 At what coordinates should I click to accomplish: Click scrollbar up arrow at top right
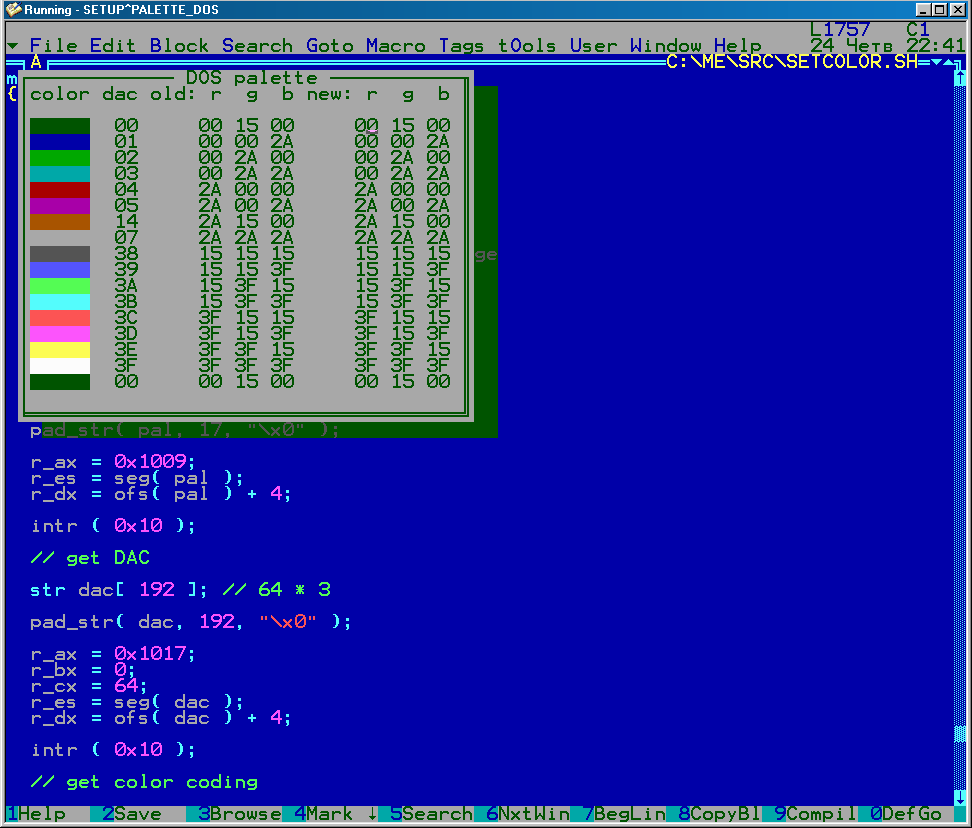[959, 78]
